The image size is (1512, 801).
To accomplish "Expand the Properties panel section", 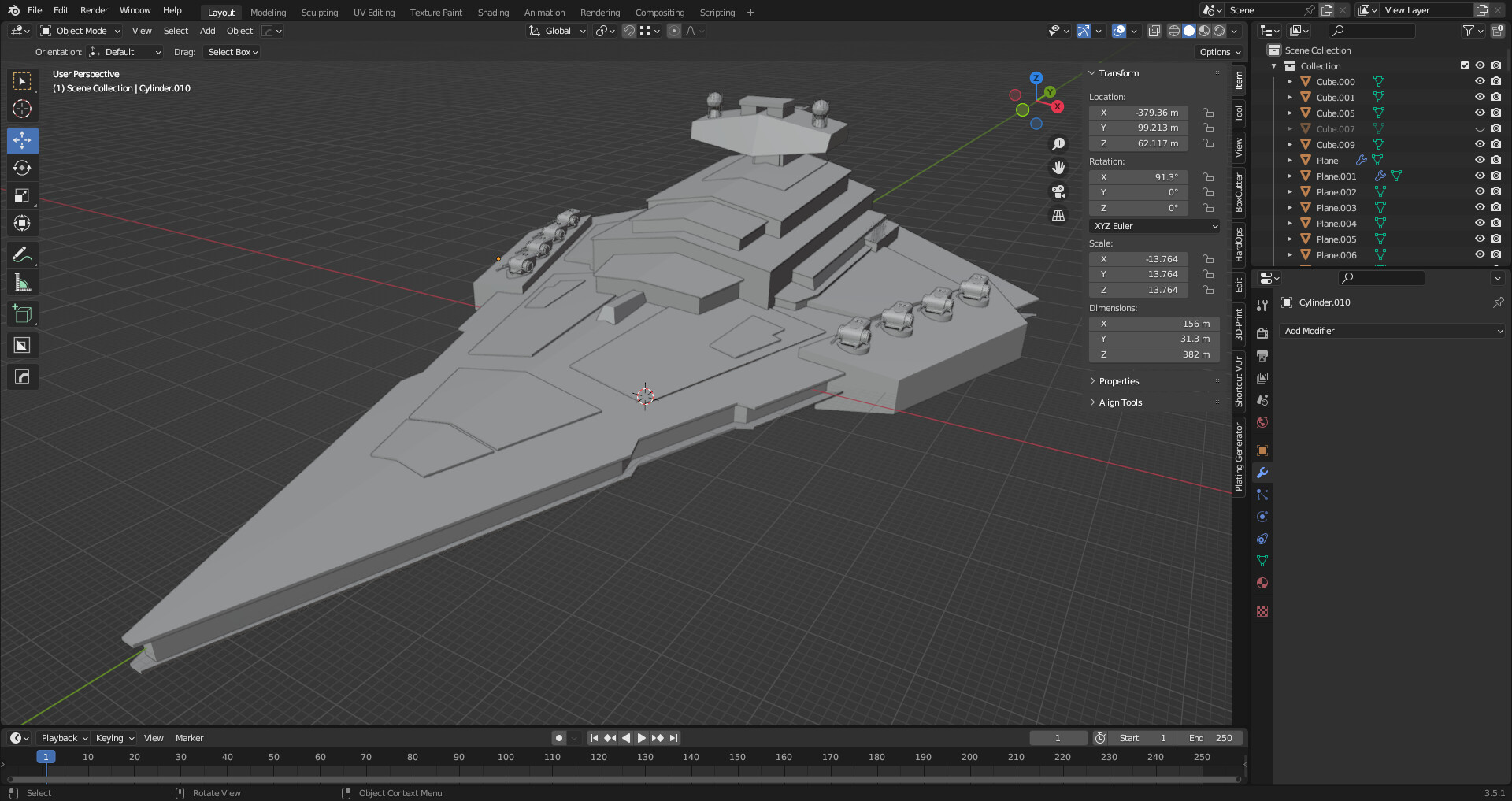I will point(1118,381).
